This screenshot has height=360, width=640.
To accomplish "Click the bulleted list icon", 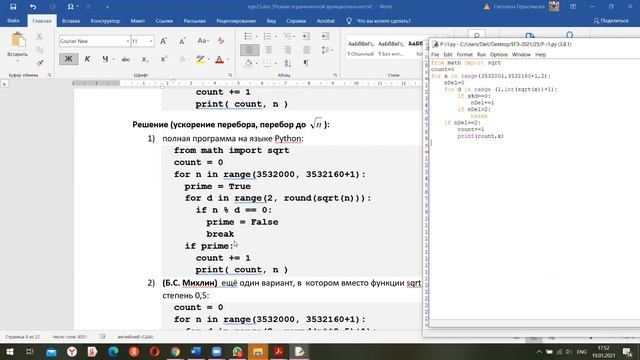I will pyautogui.click(x=248, y=36).
